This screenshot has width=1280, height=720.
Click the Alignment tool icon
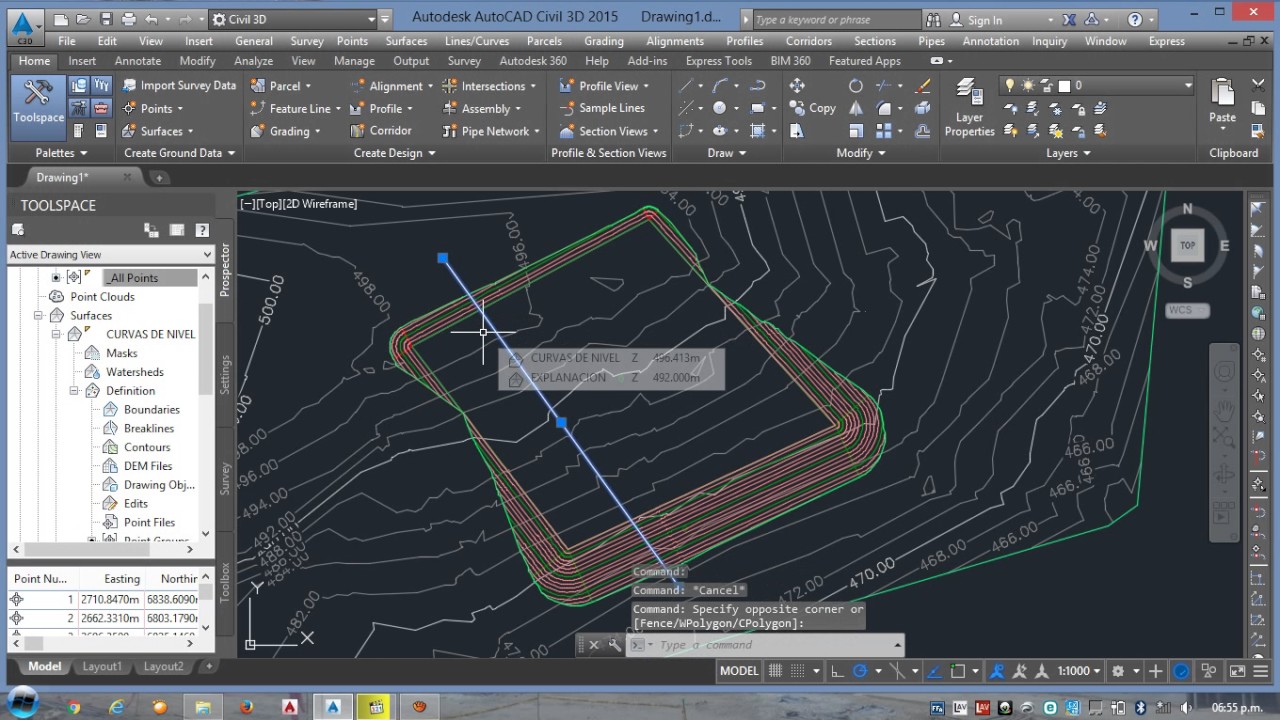click(358, 86)
